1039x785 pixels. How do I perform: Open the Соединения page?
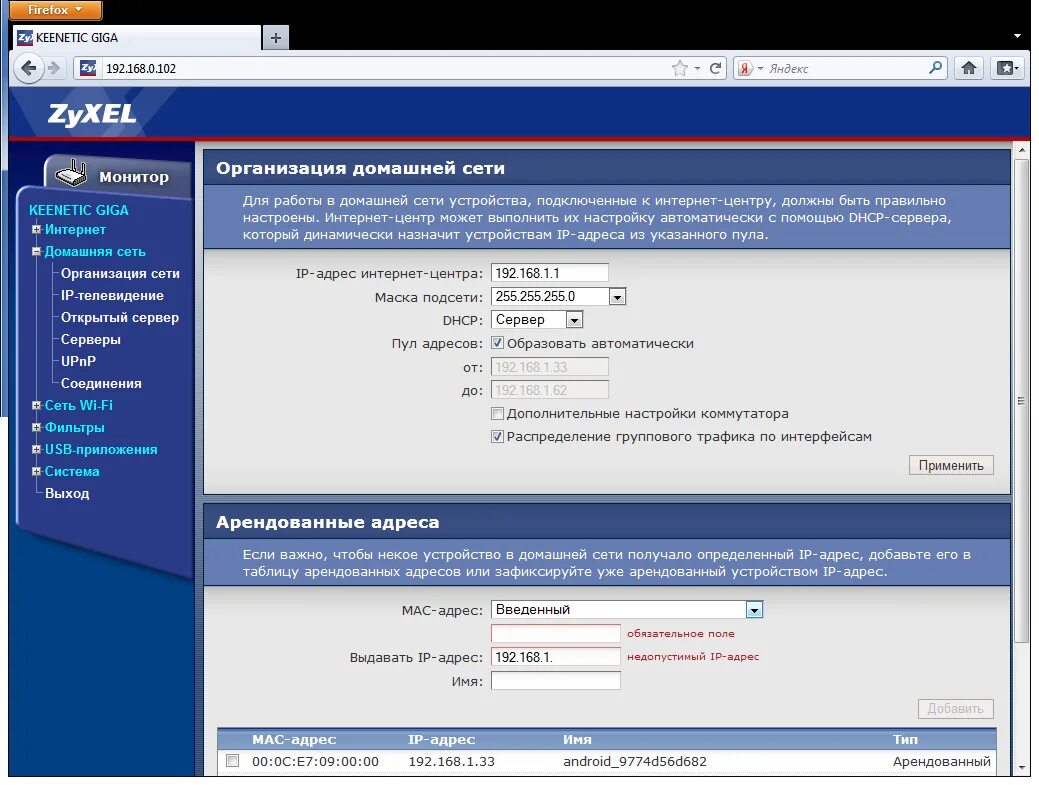[101, 383]
